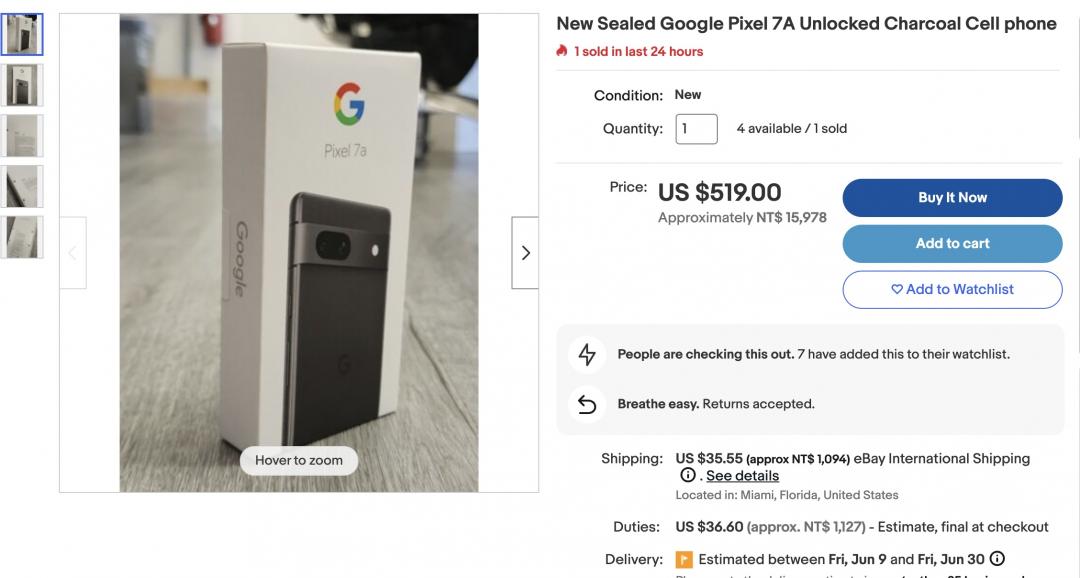The image size is (1080, 578).
Task: Click the Hover to zoom label
Action: [298, 460]
